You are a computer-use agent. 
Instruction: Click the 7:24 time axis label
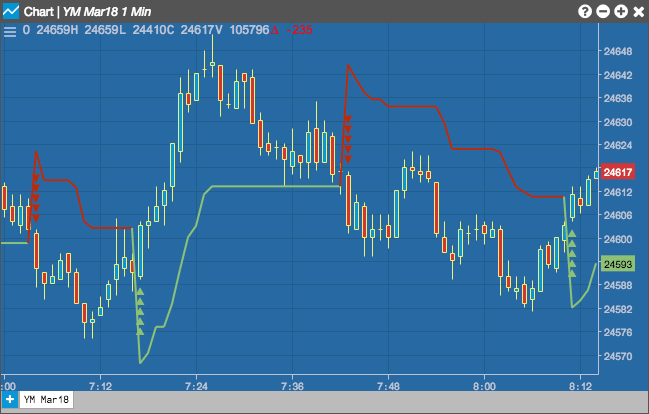[196, 386]
